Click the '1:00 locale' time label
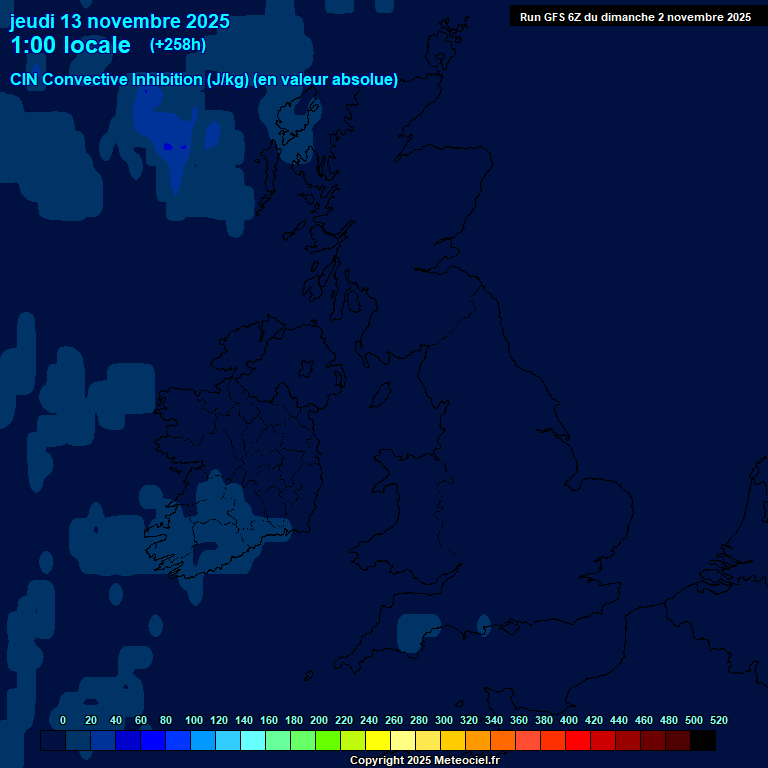This screenshot has width=768, height=768. [x=70, y=45]
